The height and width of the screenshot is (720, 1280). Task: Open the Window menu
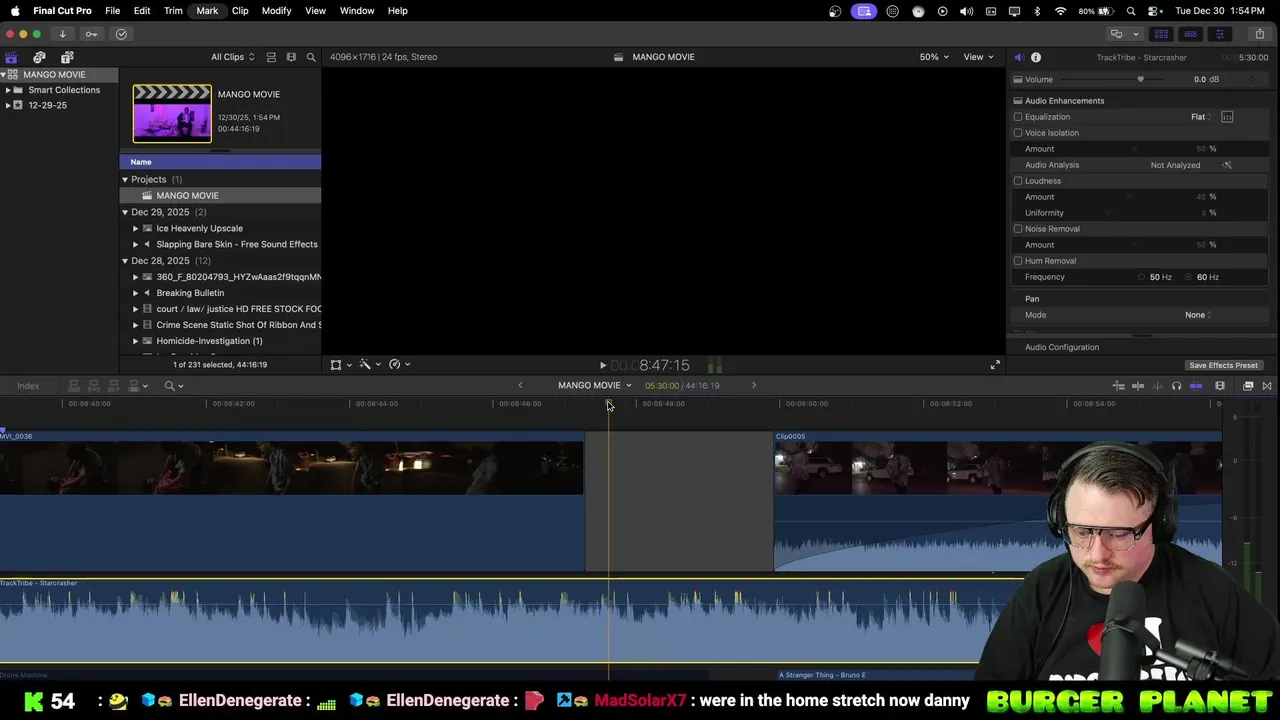coord(357,11)
